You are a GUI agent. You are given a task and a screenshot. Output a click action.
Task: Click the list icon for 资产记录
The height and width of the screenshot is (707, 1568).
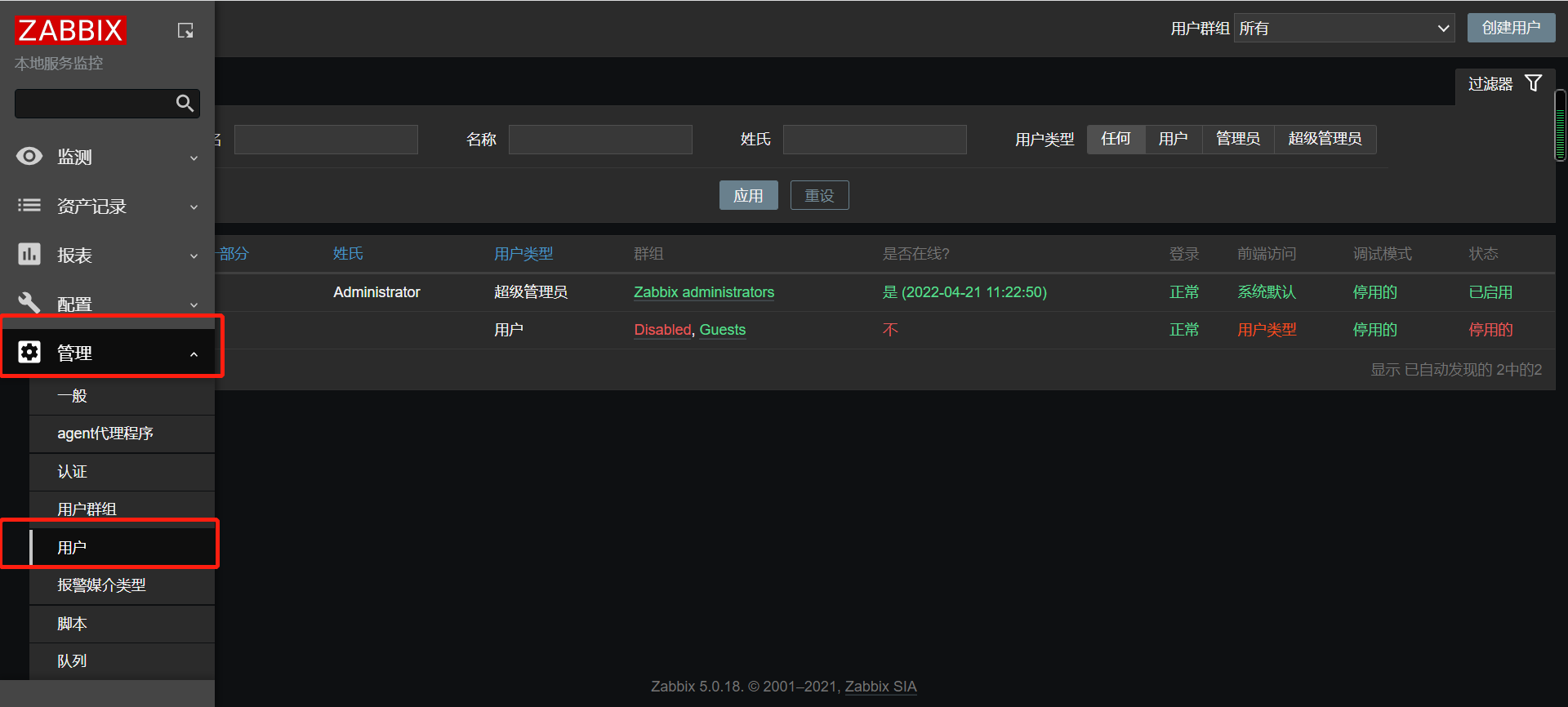(x=29, y=205)
